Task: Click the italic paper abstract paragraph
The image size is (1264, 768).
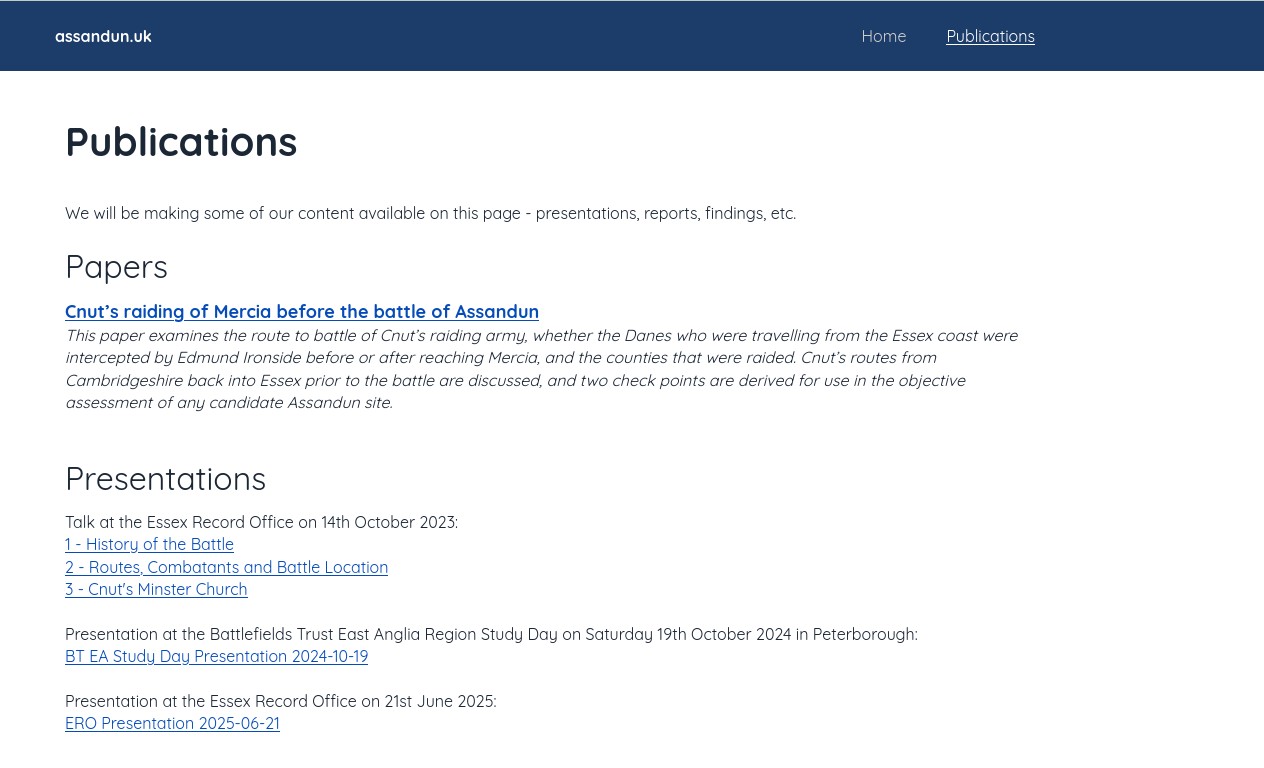Action: click(x=540, y=369)
